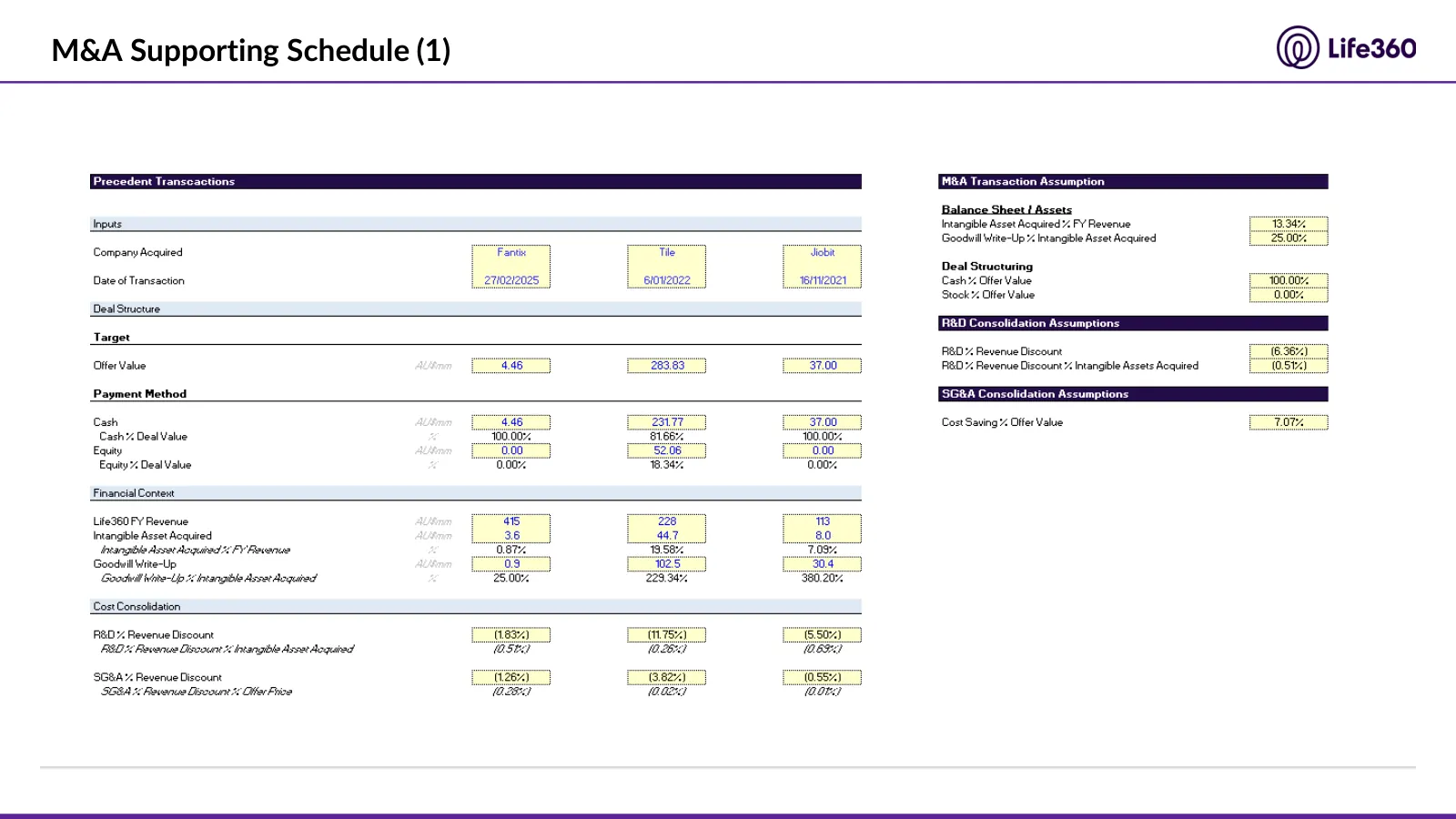This screenshot has width=1456, height=819.
Task: Select transaction date 16/11/2021
Action: (823, 280)
